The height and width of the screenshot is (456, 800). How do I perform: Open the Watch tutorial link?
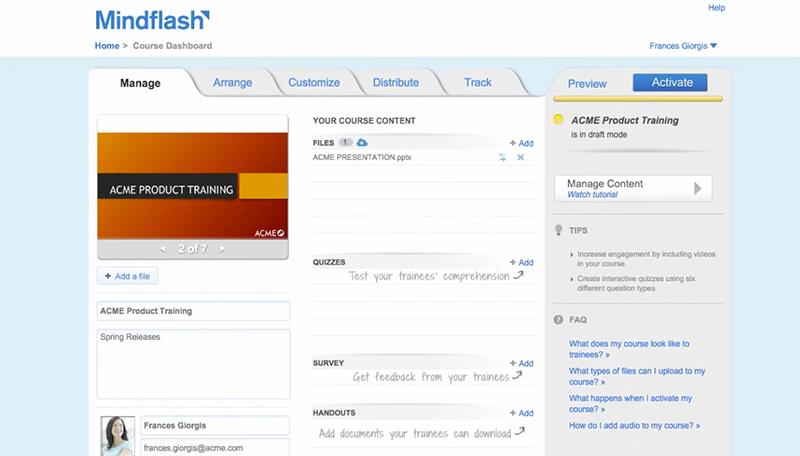[x=592, y=195]
